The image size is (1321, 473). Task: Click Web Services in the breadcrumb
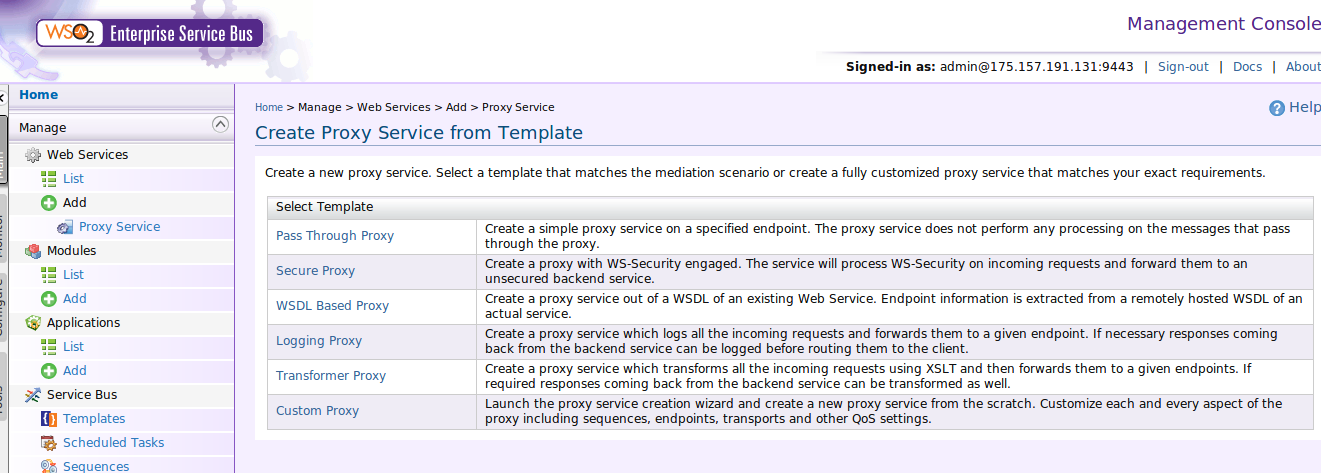pos(394,107)
